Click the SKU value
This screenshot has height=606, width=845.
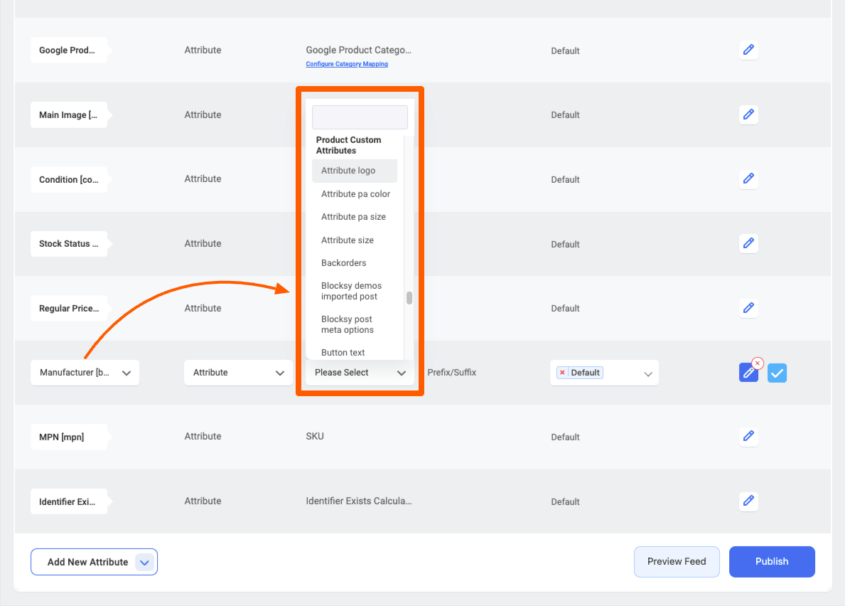point(315,436)
